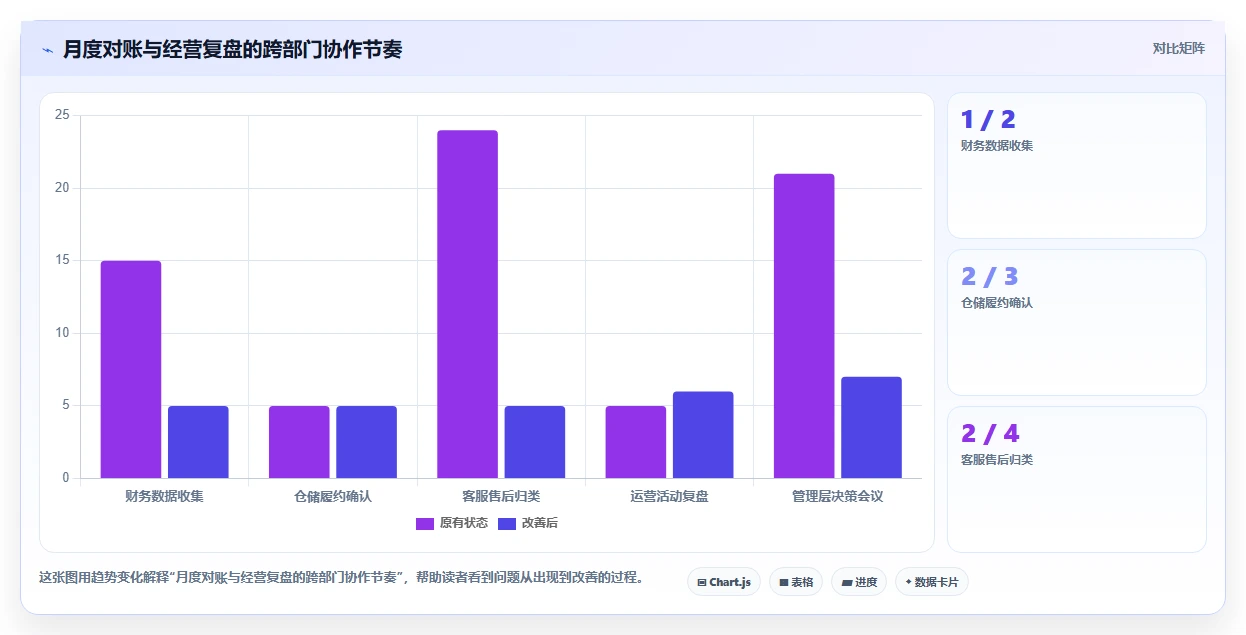Click the icon inside the Chart.js chip

pos(702,582)
